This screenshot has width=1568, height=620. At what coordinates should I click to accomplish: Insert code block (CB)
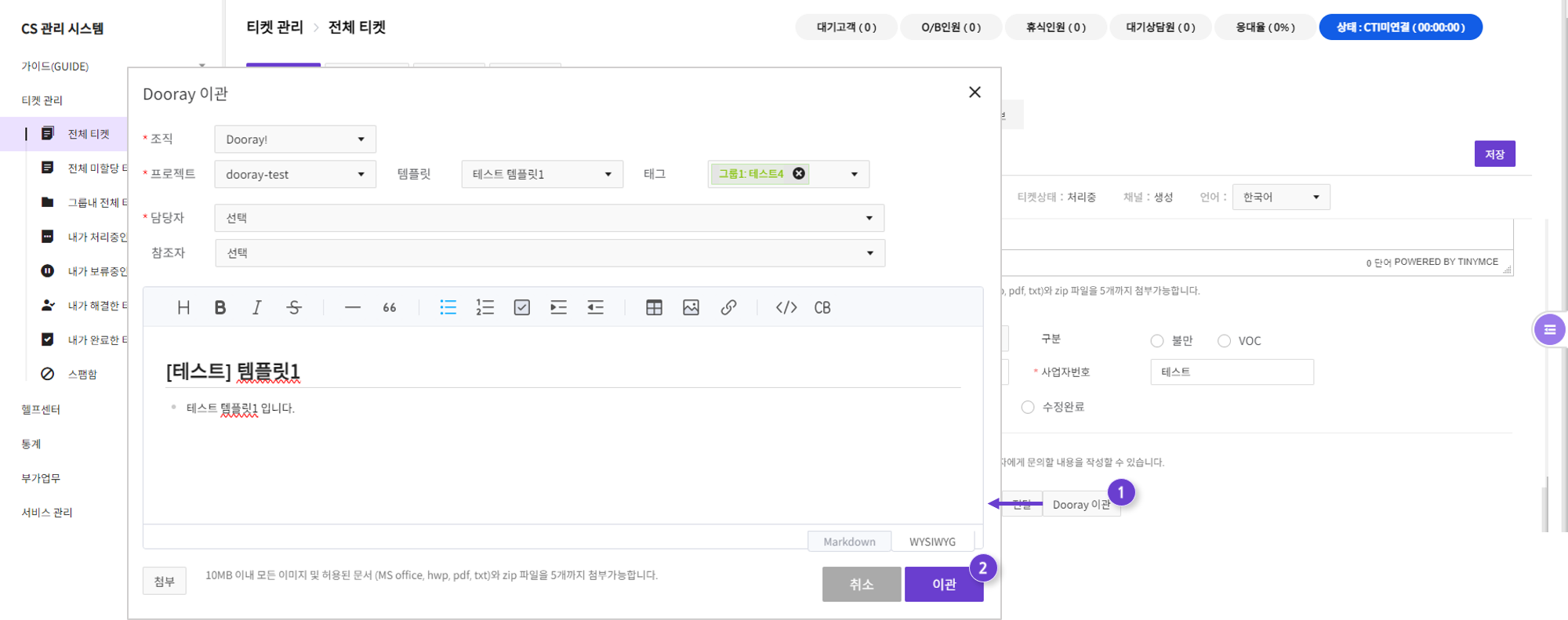click(x=822, y=307)
